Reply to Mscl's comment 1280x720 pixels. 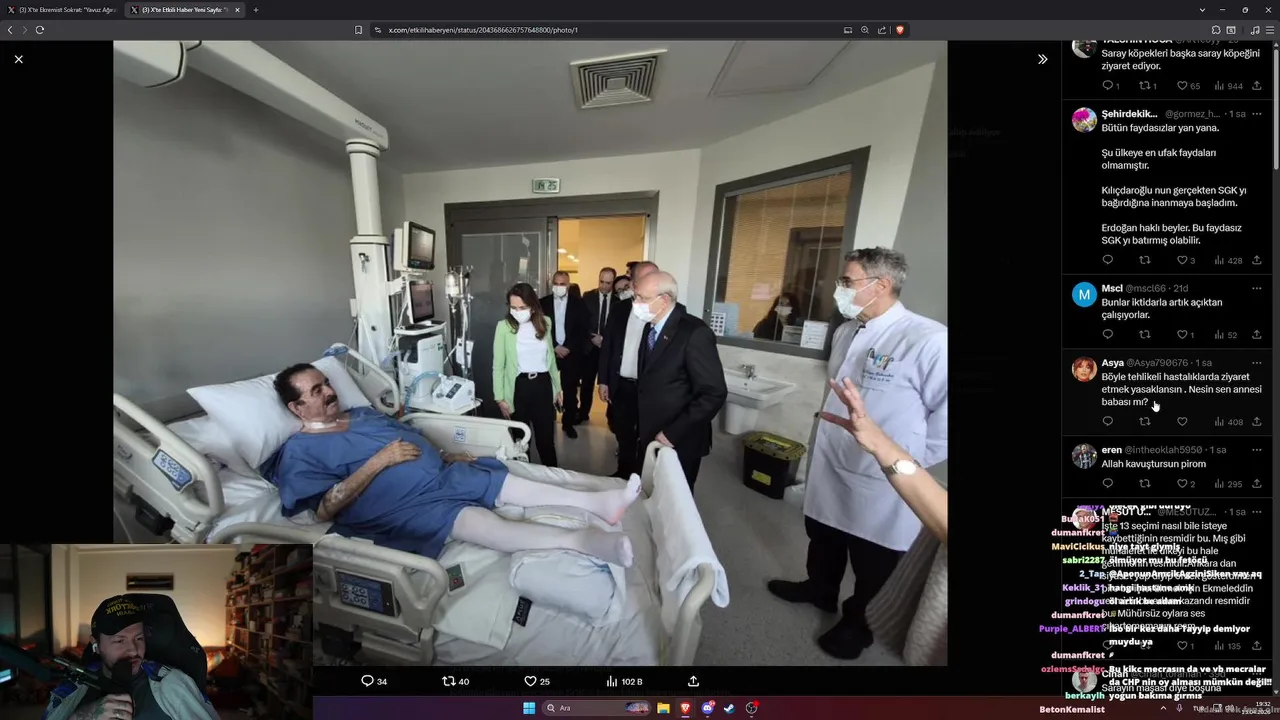point(1107,334)
